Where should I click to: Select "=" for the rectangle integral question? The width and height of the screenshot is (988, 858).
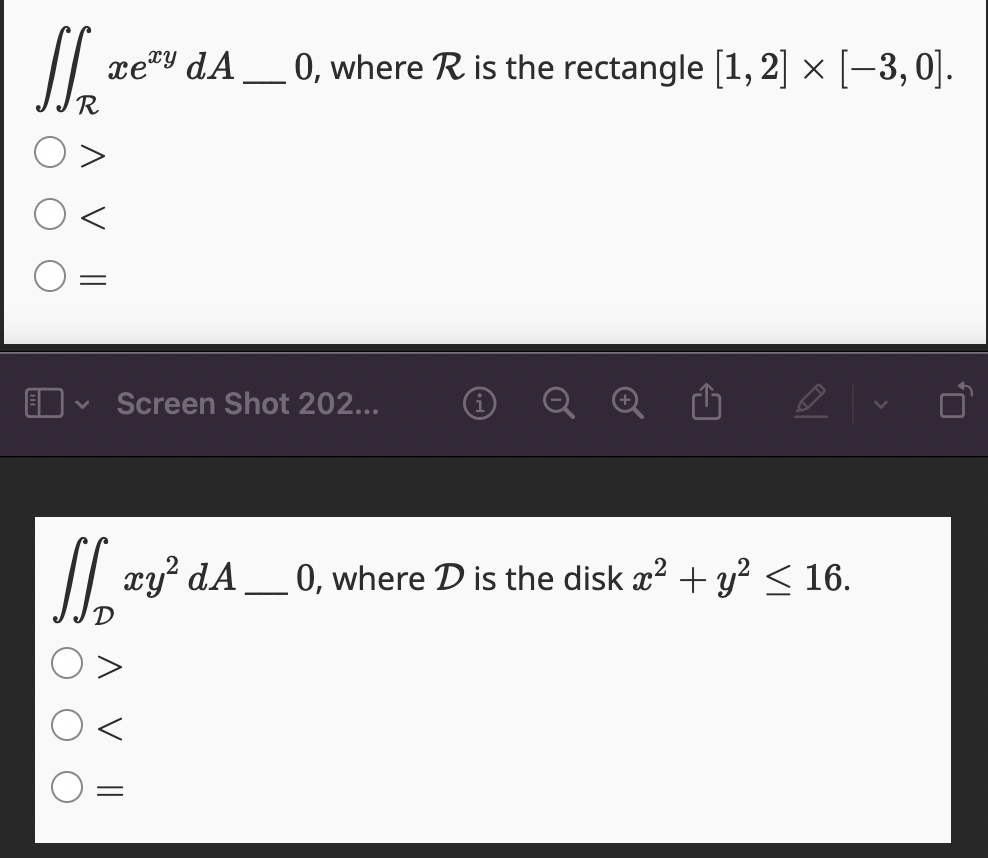click(x=49, y=276)
